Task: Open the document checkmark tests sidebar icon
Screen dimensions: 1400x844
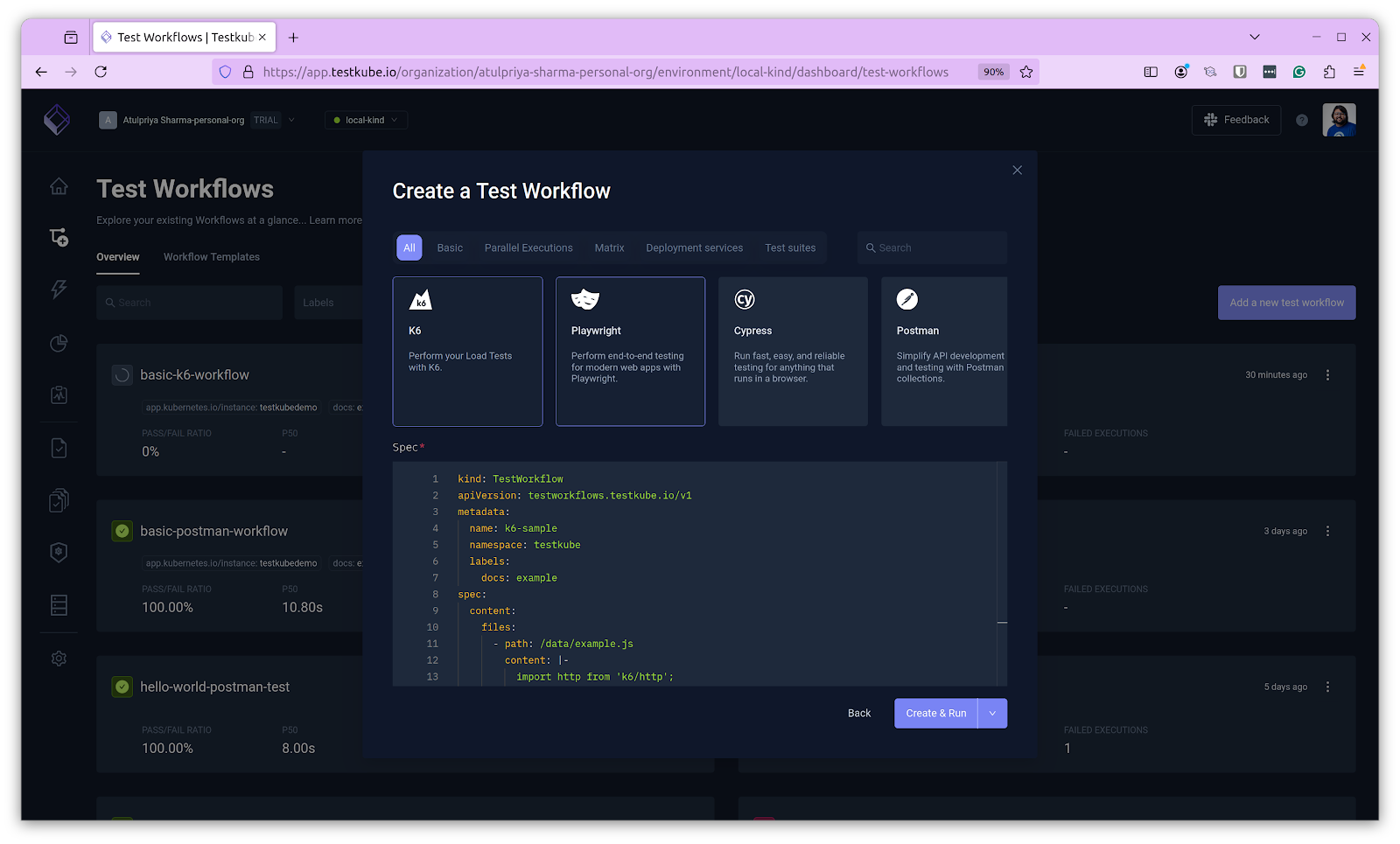Action: click(x=59, y=448)
